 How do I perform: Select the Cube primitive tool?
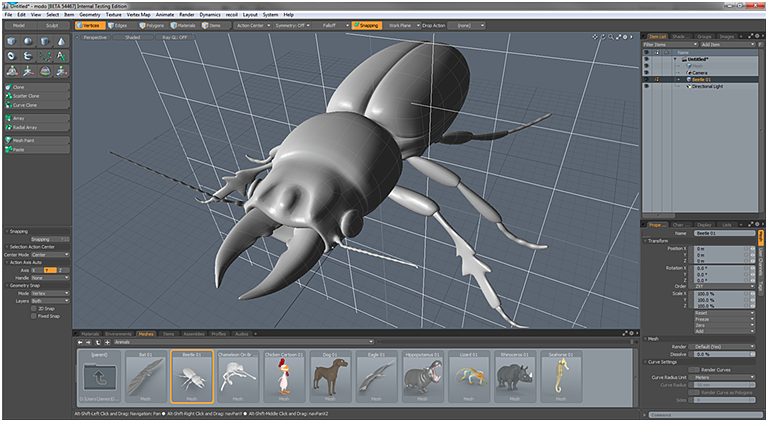click(10, 41)
